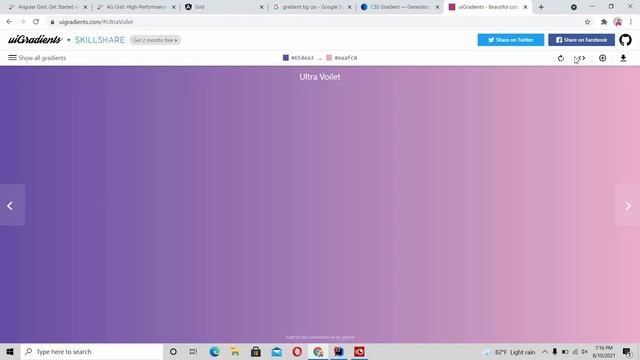Screen dimensions: 640x360
Task: Switch to CSS Gradient Generator tab
Action: pos(399,7)
